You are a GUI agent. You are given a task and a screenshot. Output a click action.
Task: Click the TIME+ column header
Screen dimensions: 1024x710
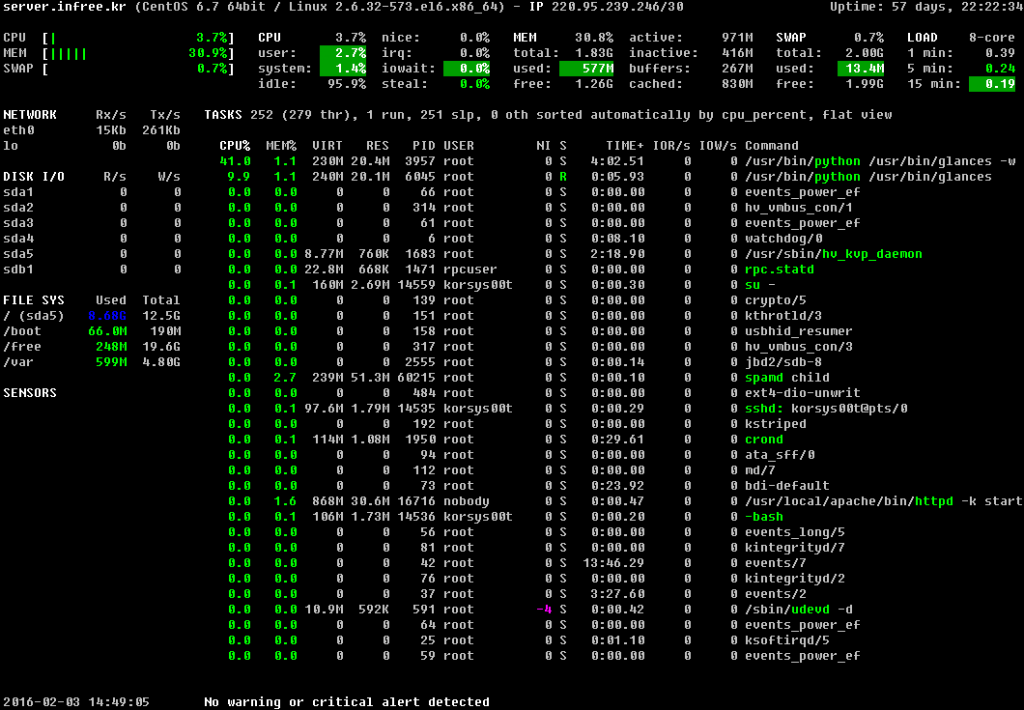click(x=625, y=146)
